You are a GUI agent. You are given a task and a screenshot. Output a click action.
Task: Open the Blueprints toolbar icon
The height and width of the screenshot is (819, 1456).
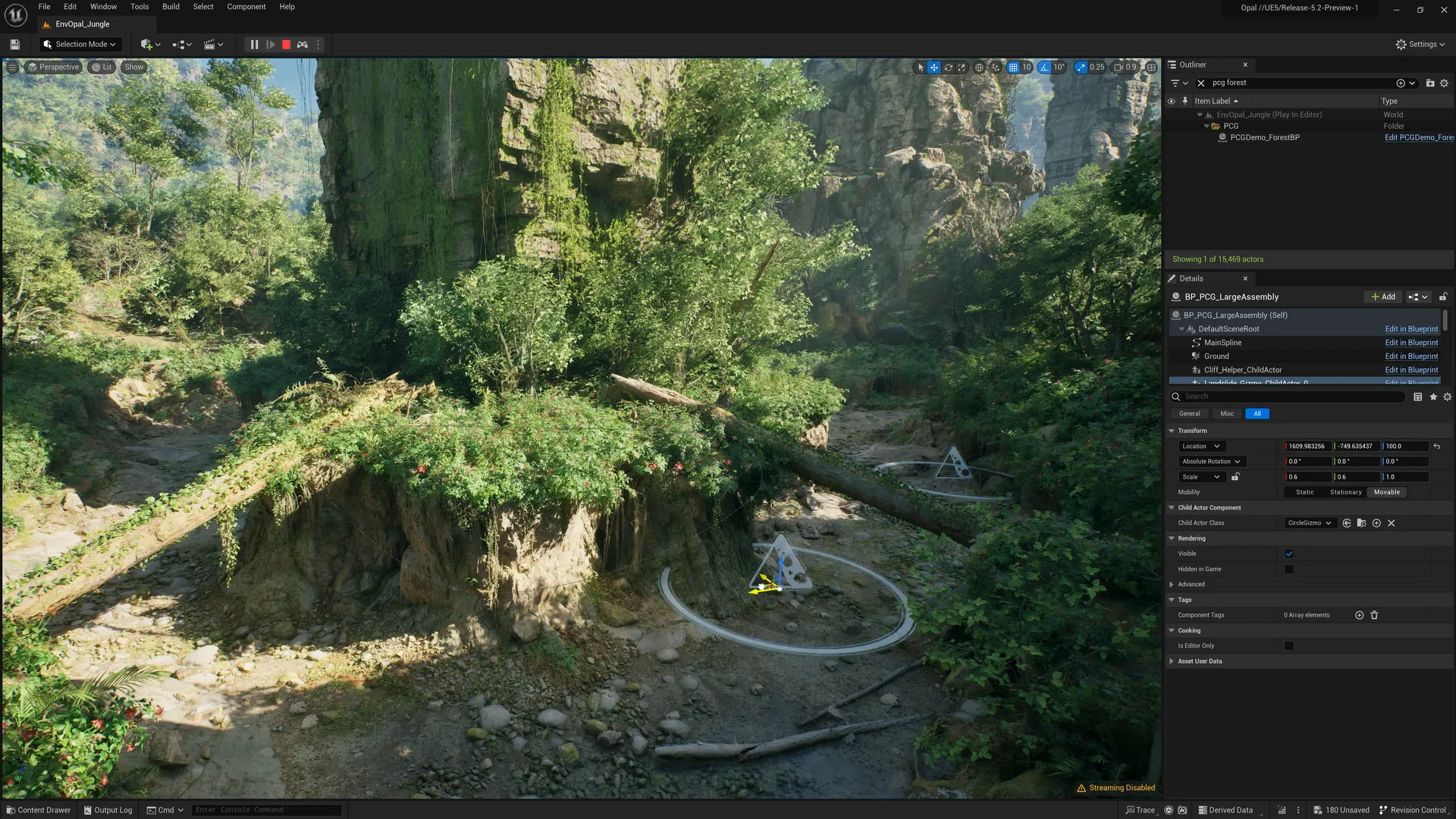(177, 44)
